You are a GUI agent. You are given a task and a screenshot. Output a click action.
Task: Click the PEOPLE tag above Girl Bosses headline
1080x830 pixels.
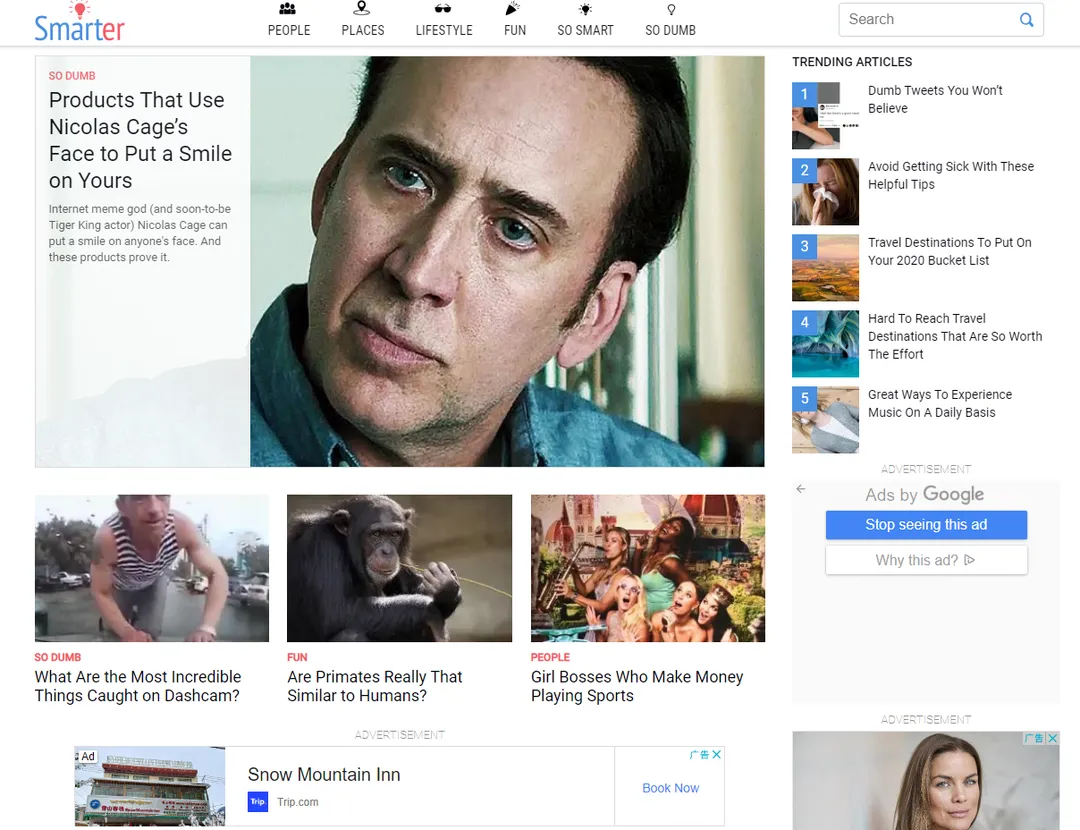point(550,657)
